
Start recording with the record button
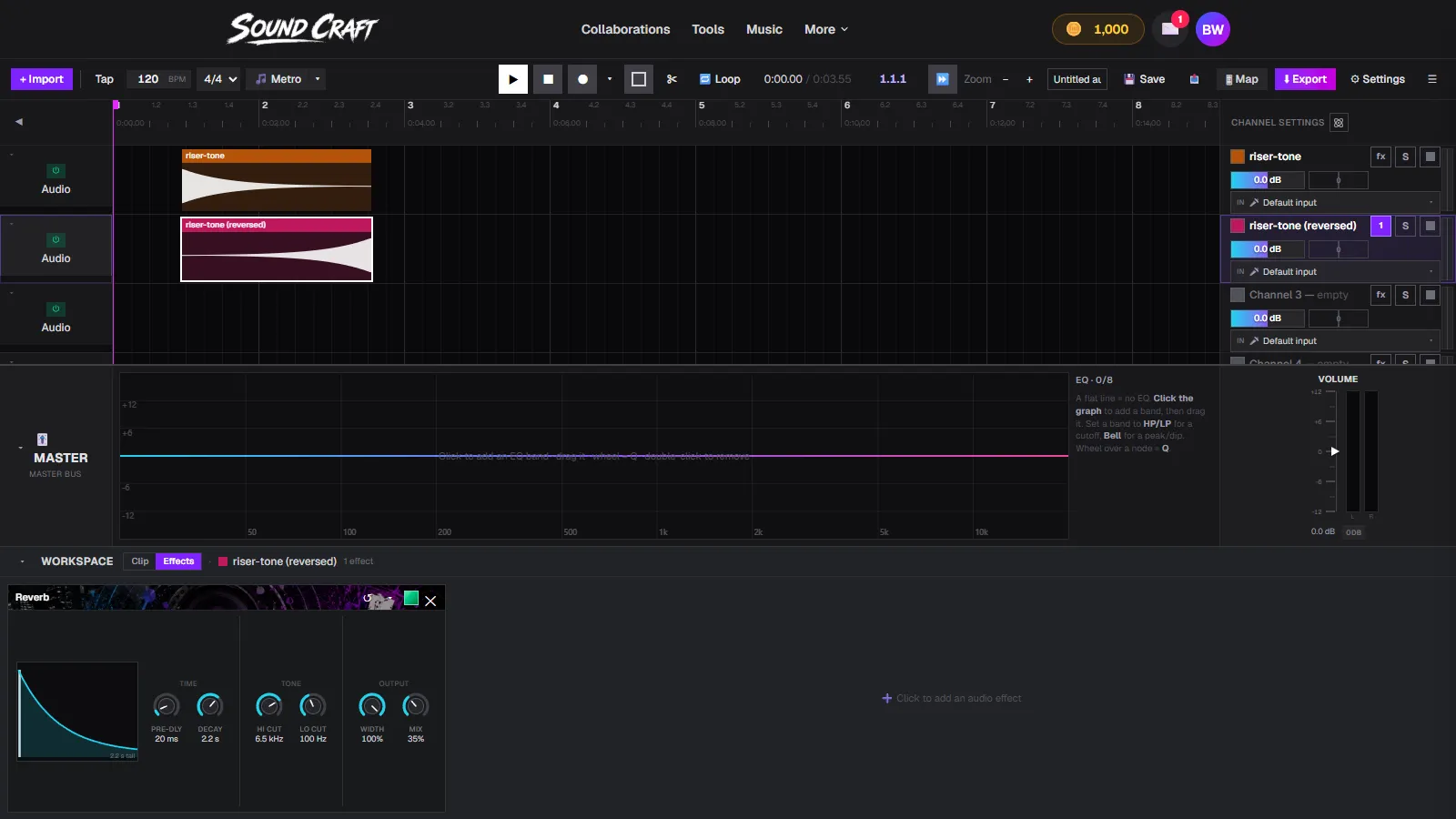tap(582, 79)
